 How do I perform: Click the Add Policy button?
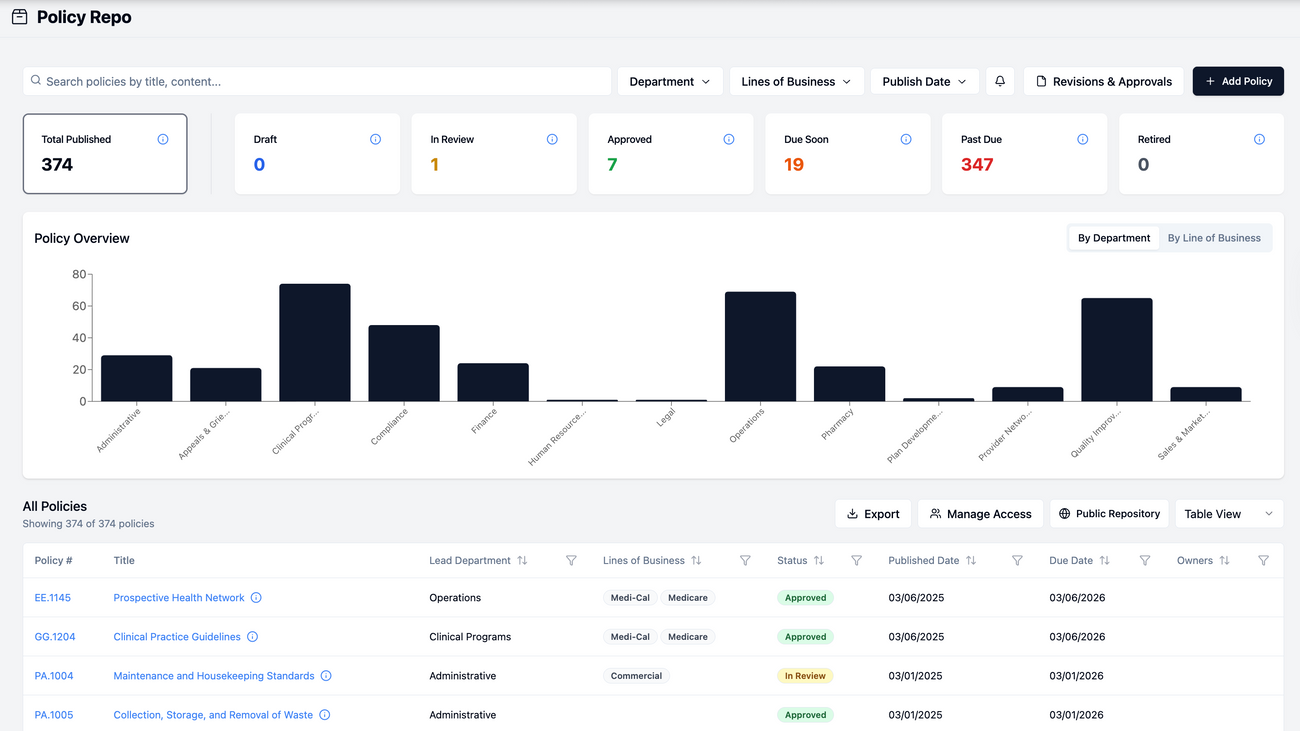[x=1238, y=81]
